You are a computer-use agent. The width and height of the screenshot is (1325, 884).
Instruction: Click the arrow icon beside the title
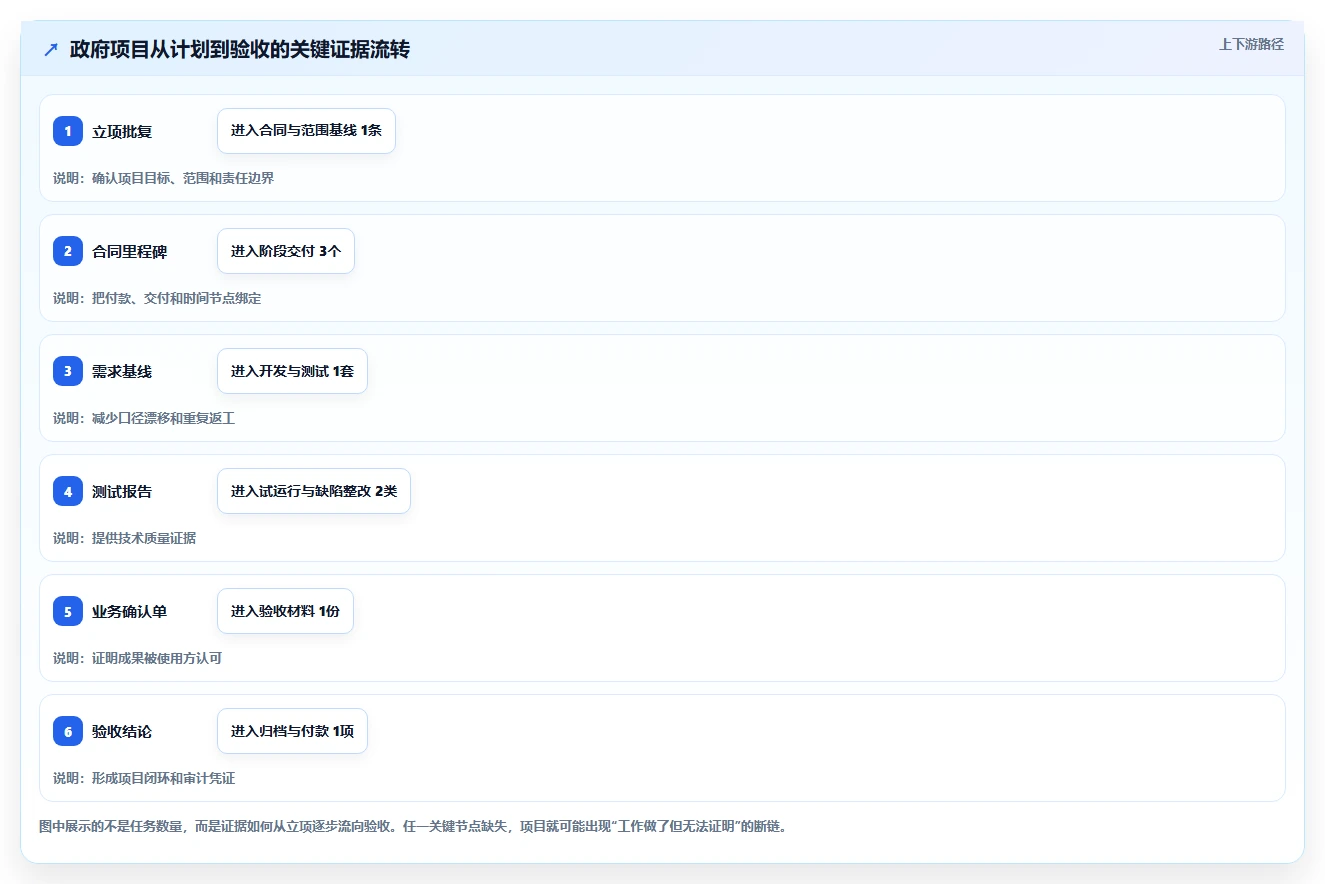[x=51, y=49]
